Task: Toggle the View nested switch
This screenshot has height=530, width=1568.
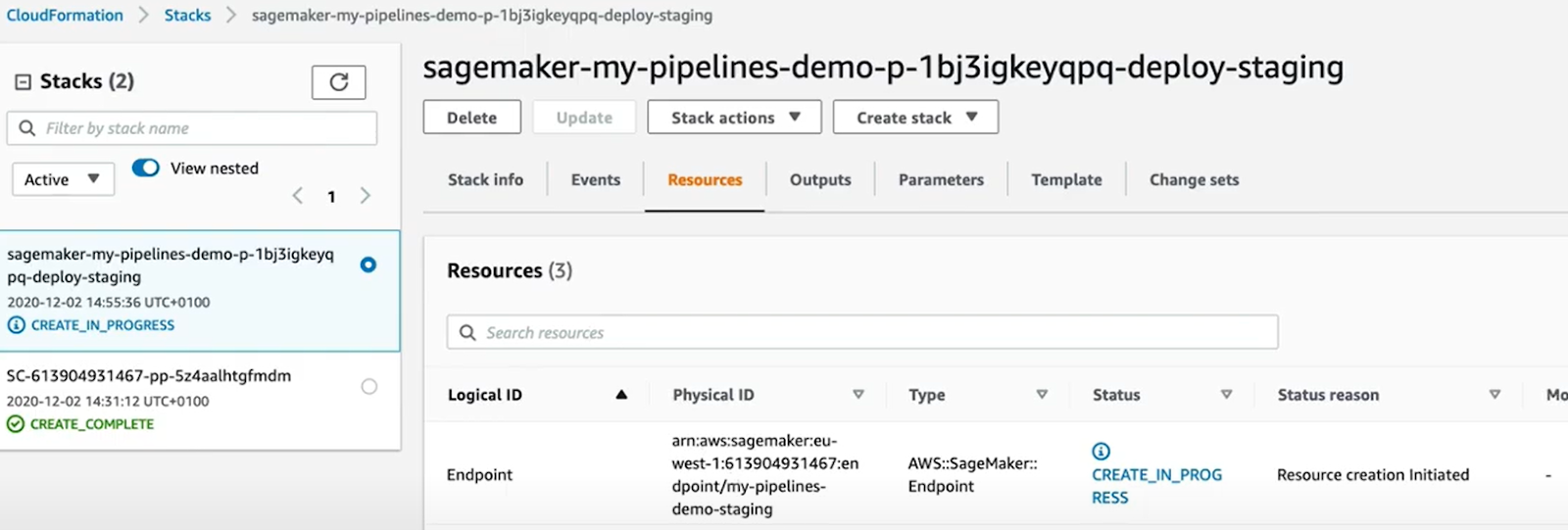Action: click(x=146, y=168)
